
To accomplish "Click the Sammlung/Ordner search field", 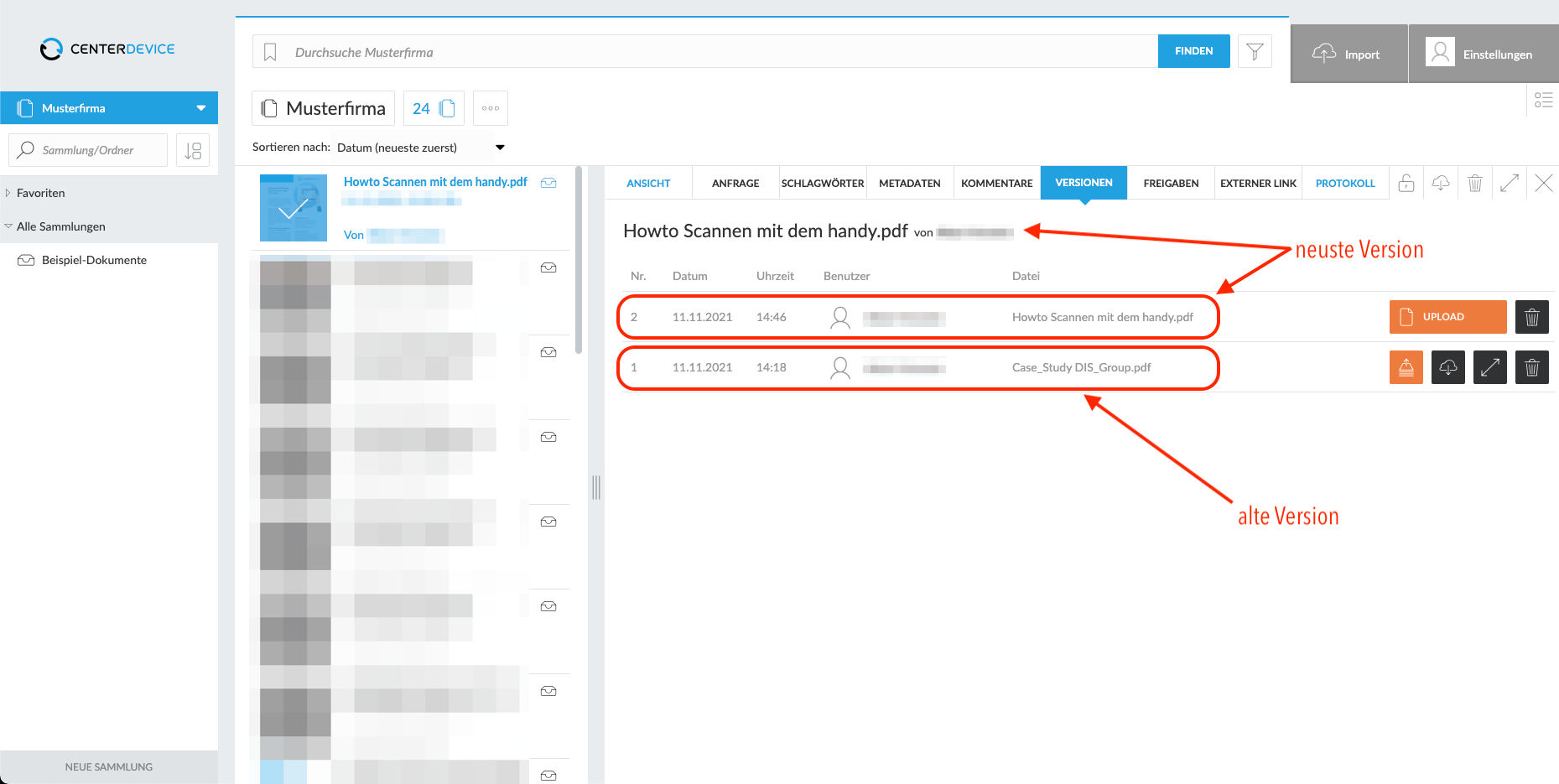I will [88, 150].
